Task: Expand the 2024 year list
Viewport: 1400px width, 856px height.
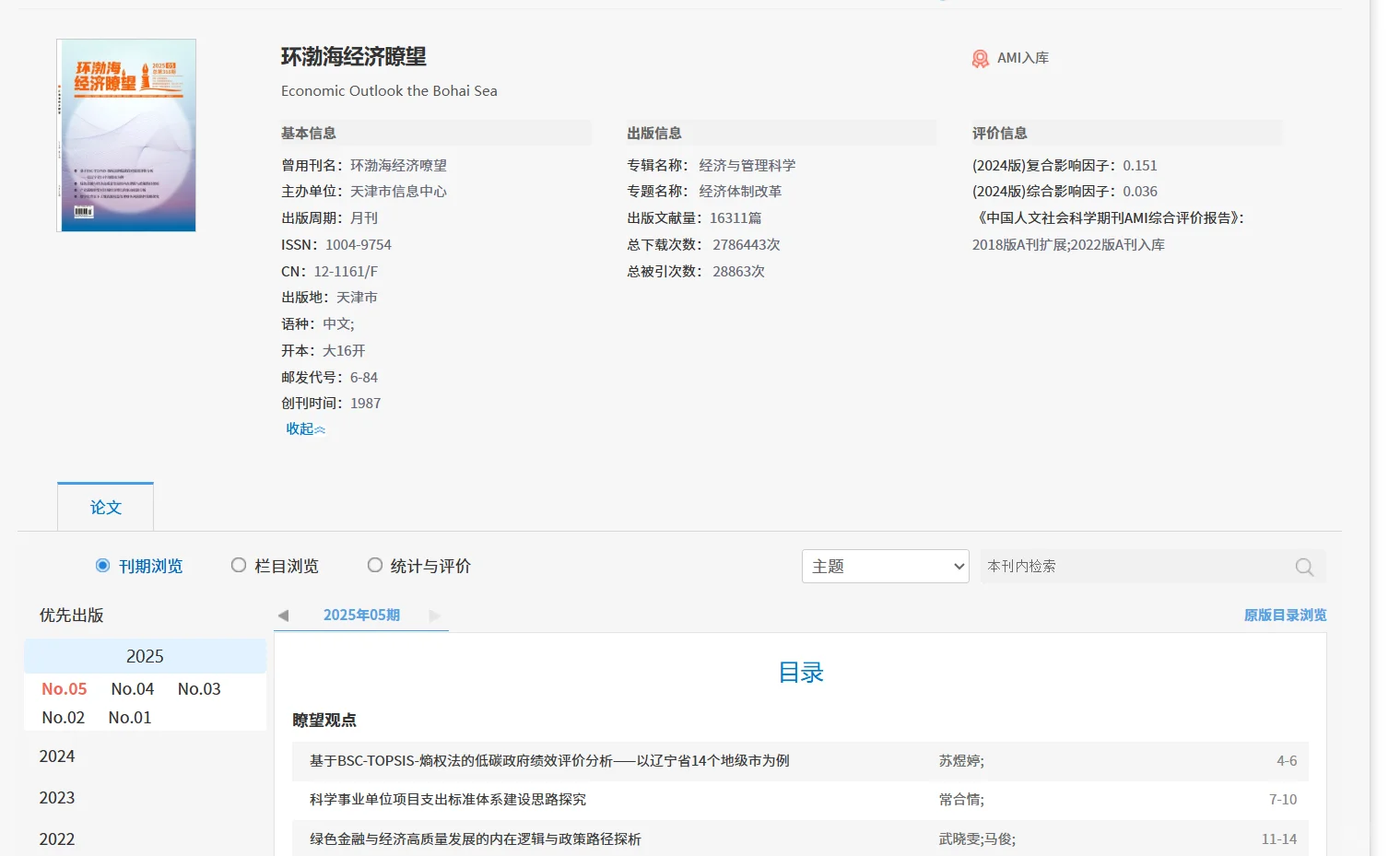Action: point(57,756)
